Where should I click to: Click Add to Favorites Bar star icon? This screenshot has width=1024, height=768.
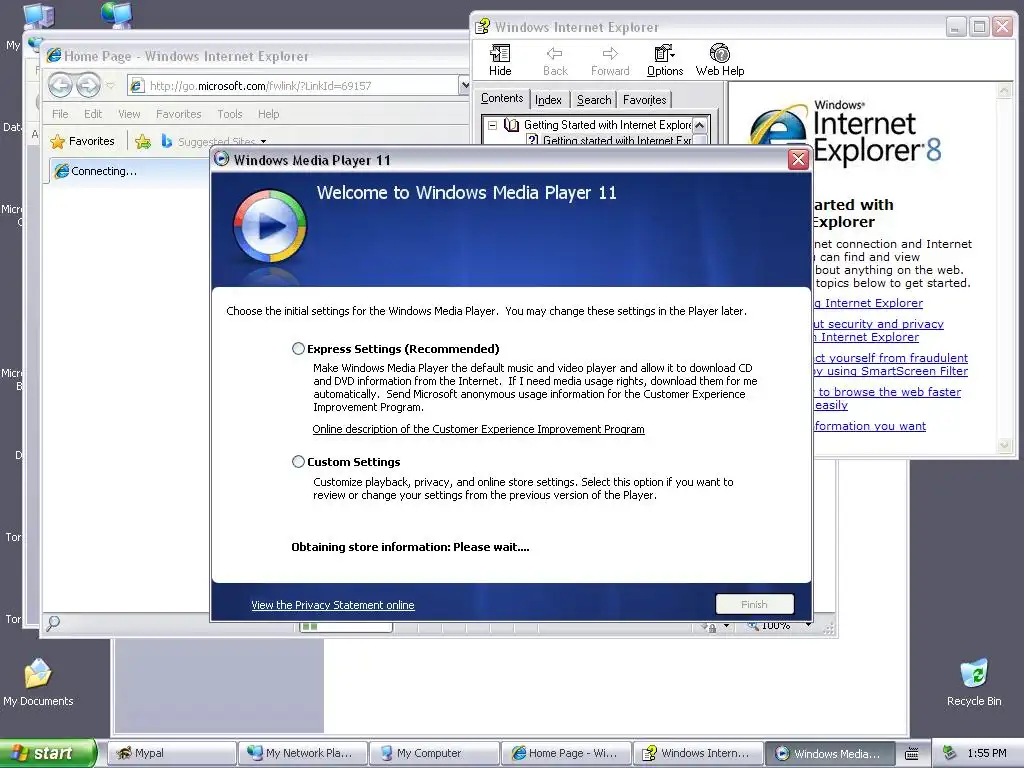coord(143,141)
